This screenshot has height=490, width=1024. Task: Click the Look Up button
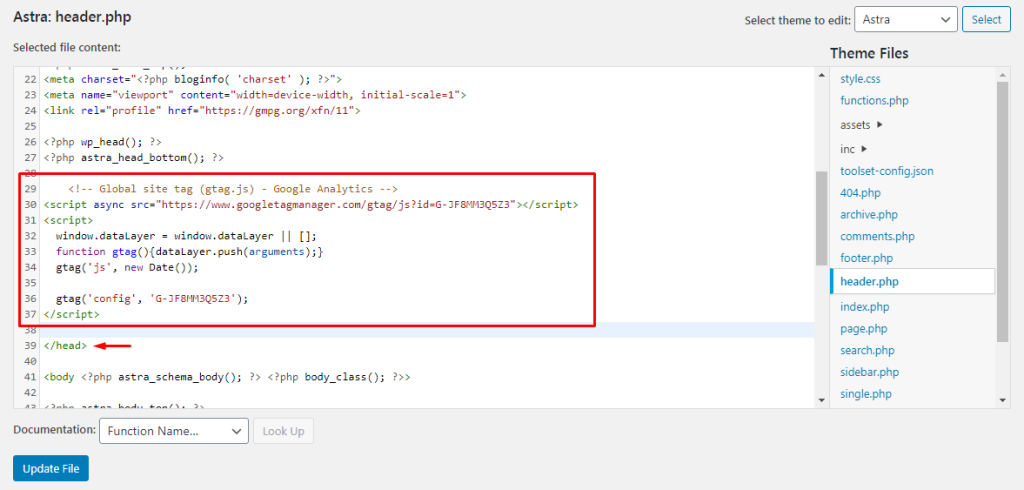[283, 431]
